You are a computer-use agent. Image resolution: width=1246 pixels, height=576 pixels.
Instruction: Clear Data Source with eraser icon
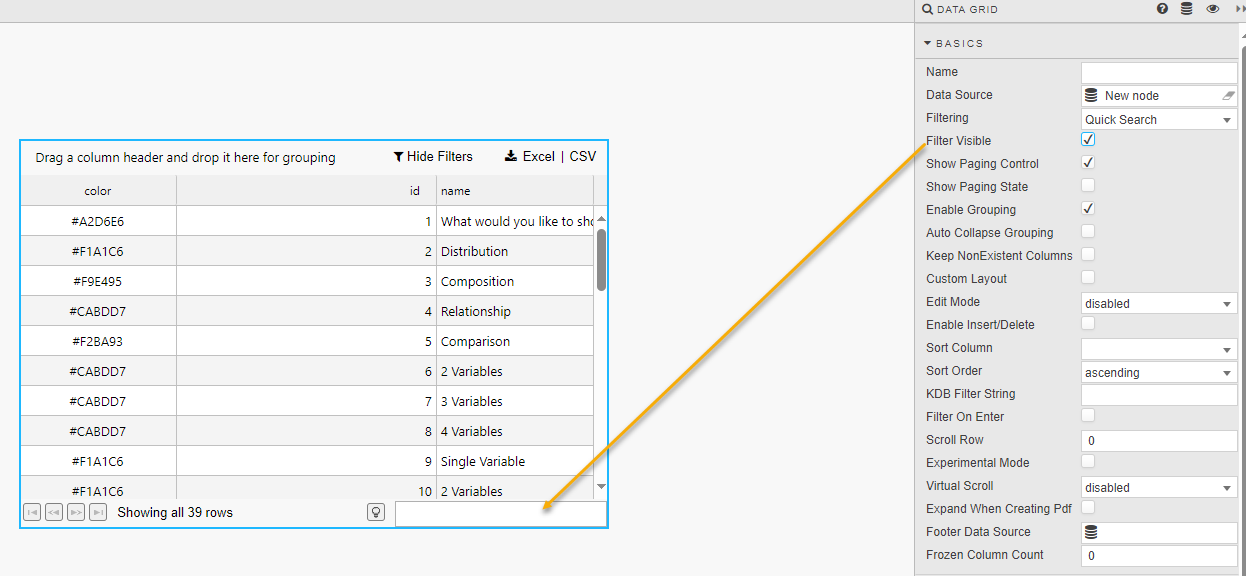point(1229,96)
